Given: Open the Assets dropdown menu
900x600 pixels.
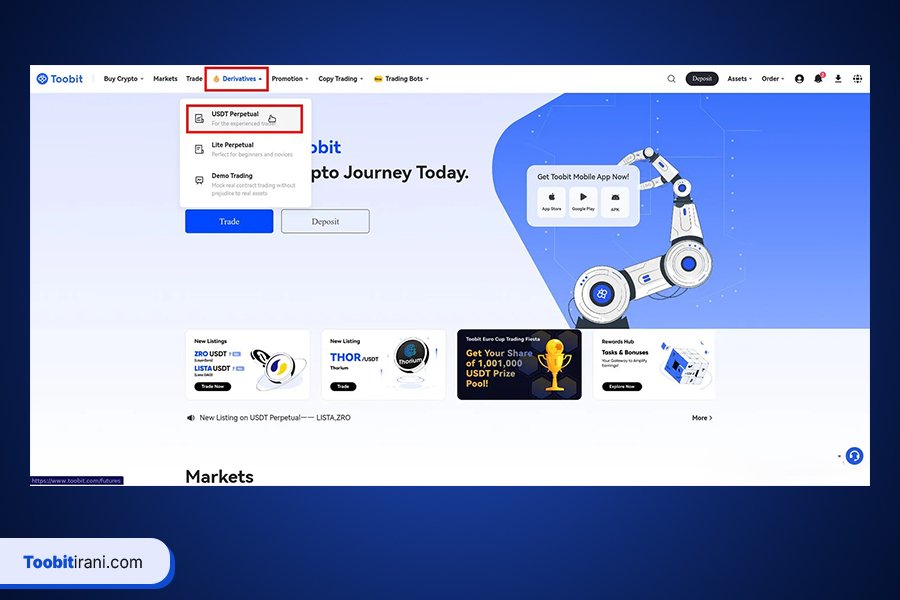Looking at the screenshot, I should pos(739,79).
